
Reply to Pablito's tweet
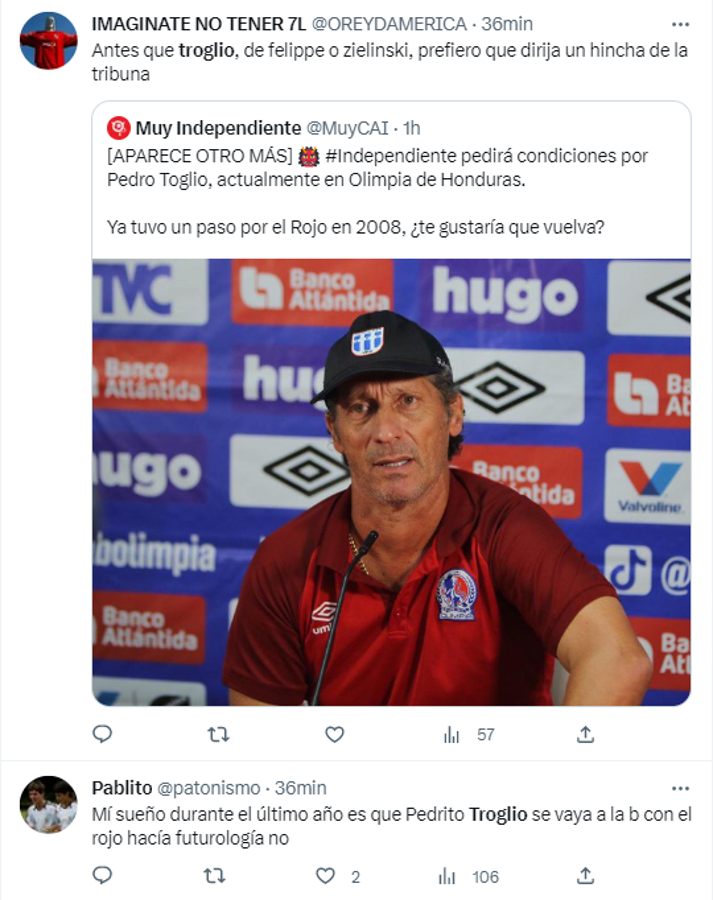pyautogui.click(x=102, y=876)
